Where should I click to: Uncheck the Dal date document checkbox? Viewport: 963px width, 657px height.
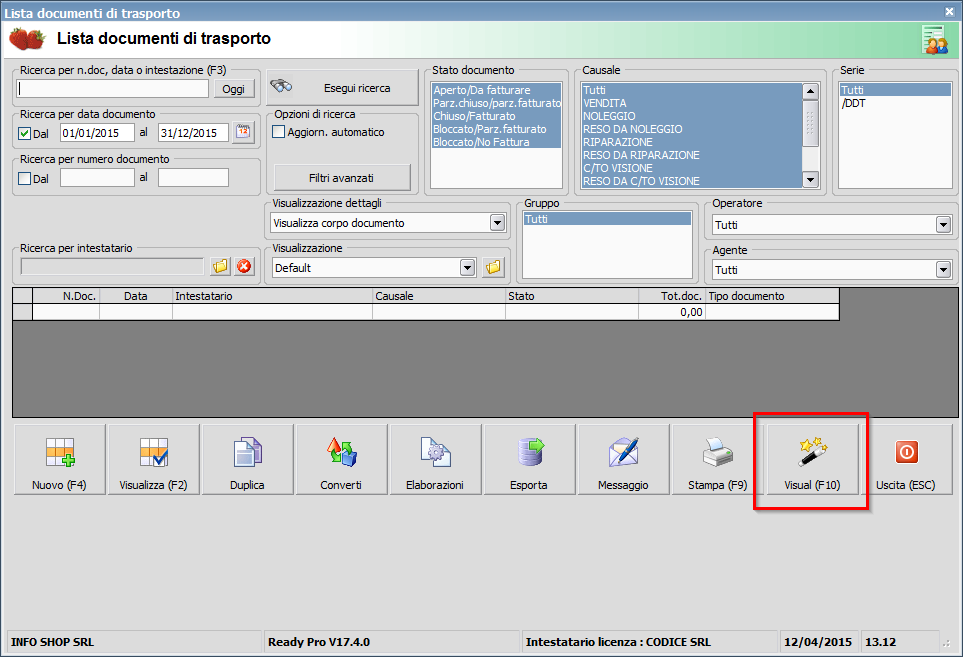coord(25,133)
